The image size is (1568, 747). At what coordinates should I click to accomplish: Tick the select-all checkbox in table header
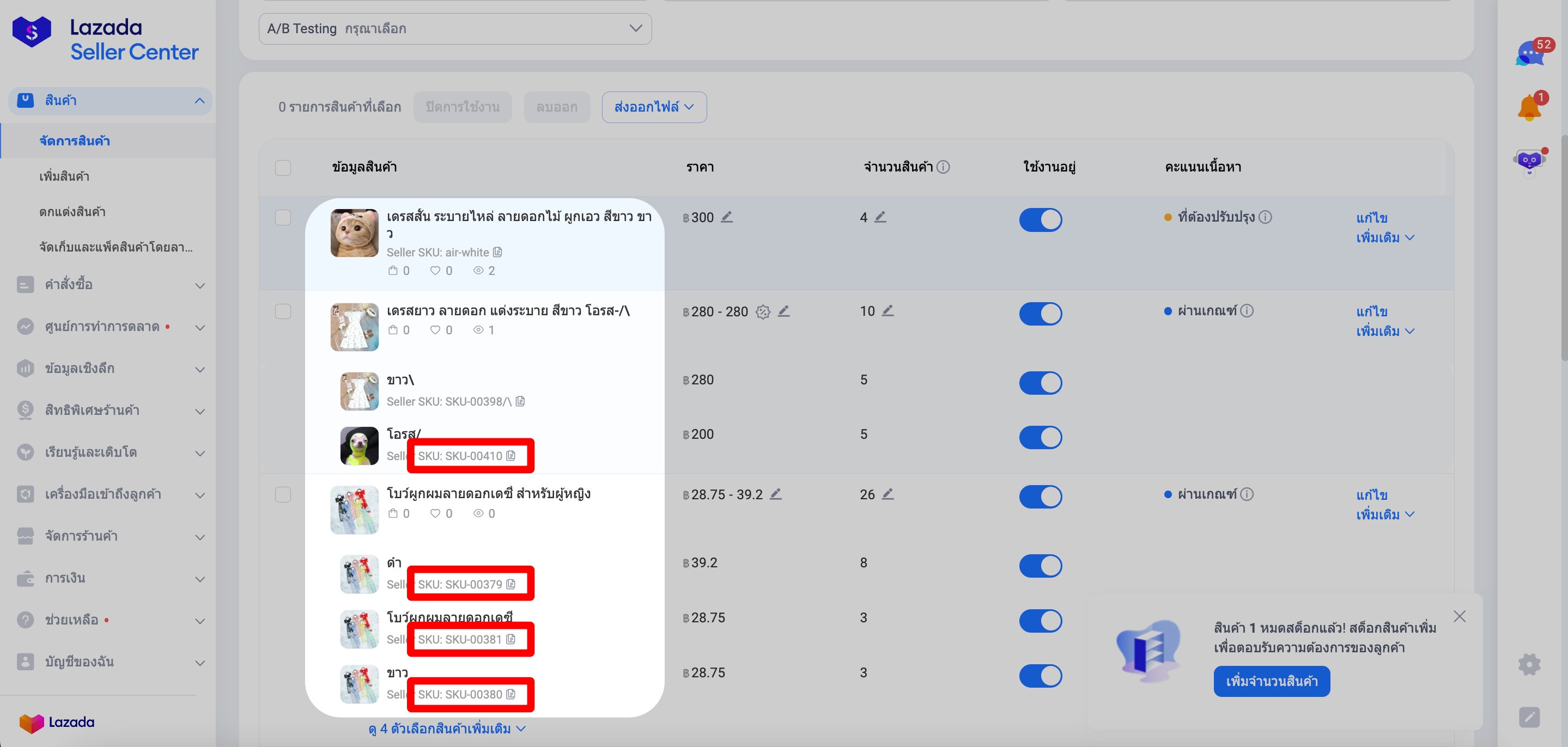click(x=283, y=167)
